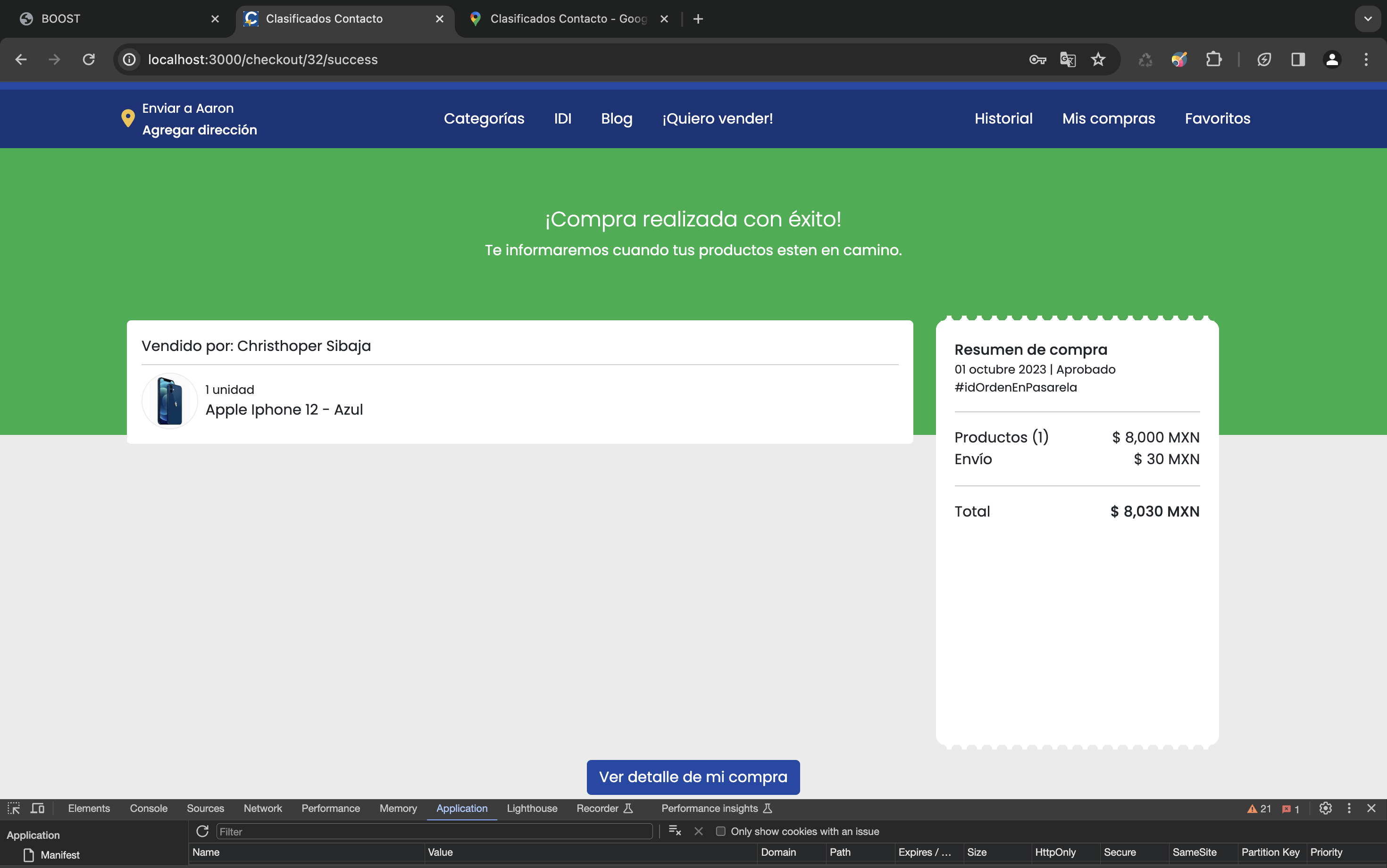
Task: Click Ver detalle de mi compra button
Action: 693,777
